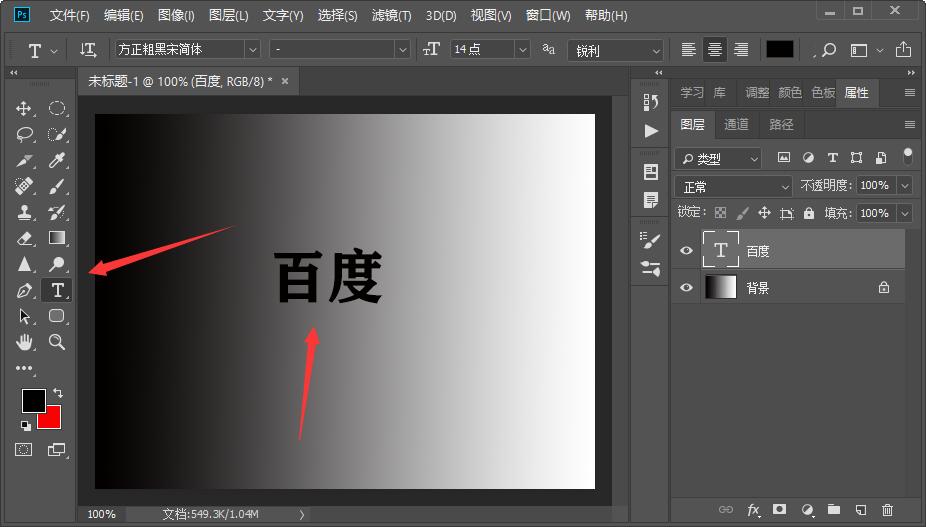Select the Lasso tool
Screen dimensions: 926x527
pos(24,134)
